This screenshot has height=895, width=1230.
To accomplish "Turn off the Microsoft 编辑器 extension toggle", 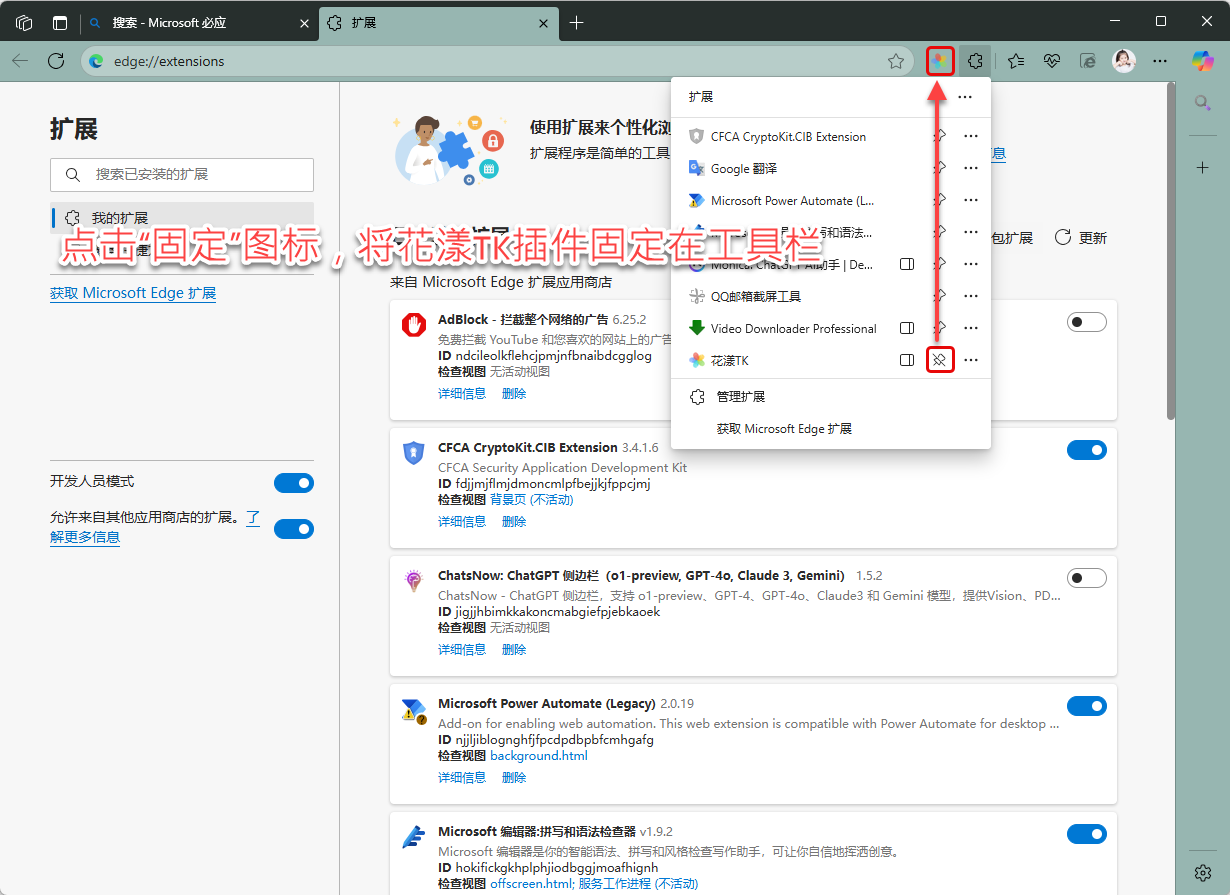I will [x=1087, y=834].
